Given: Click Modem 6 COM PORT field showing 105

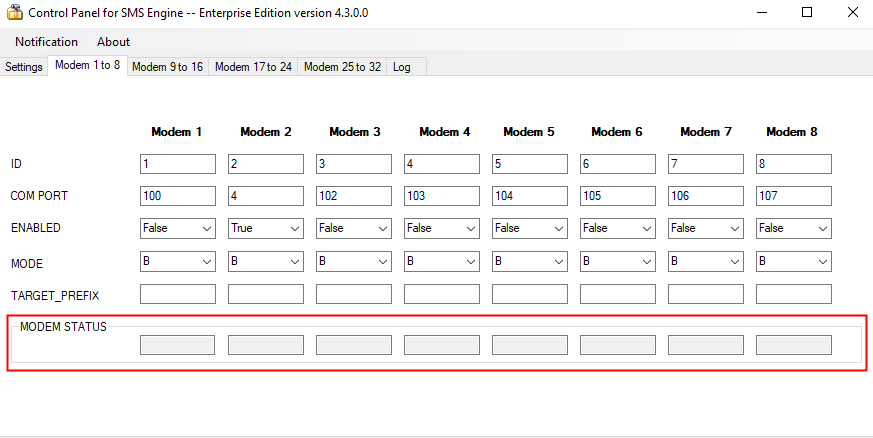Looking at the screenshot, I should click(618, 196).
